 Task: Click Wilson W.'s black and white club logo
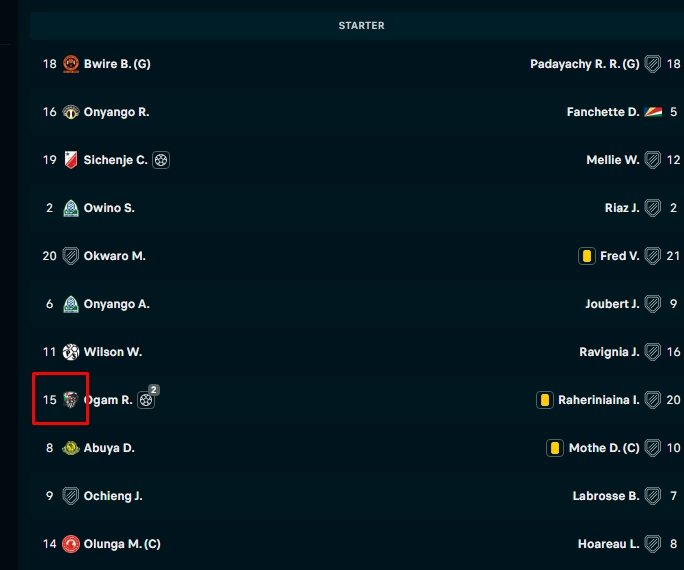pyautogui.click(x=71, y=352)
